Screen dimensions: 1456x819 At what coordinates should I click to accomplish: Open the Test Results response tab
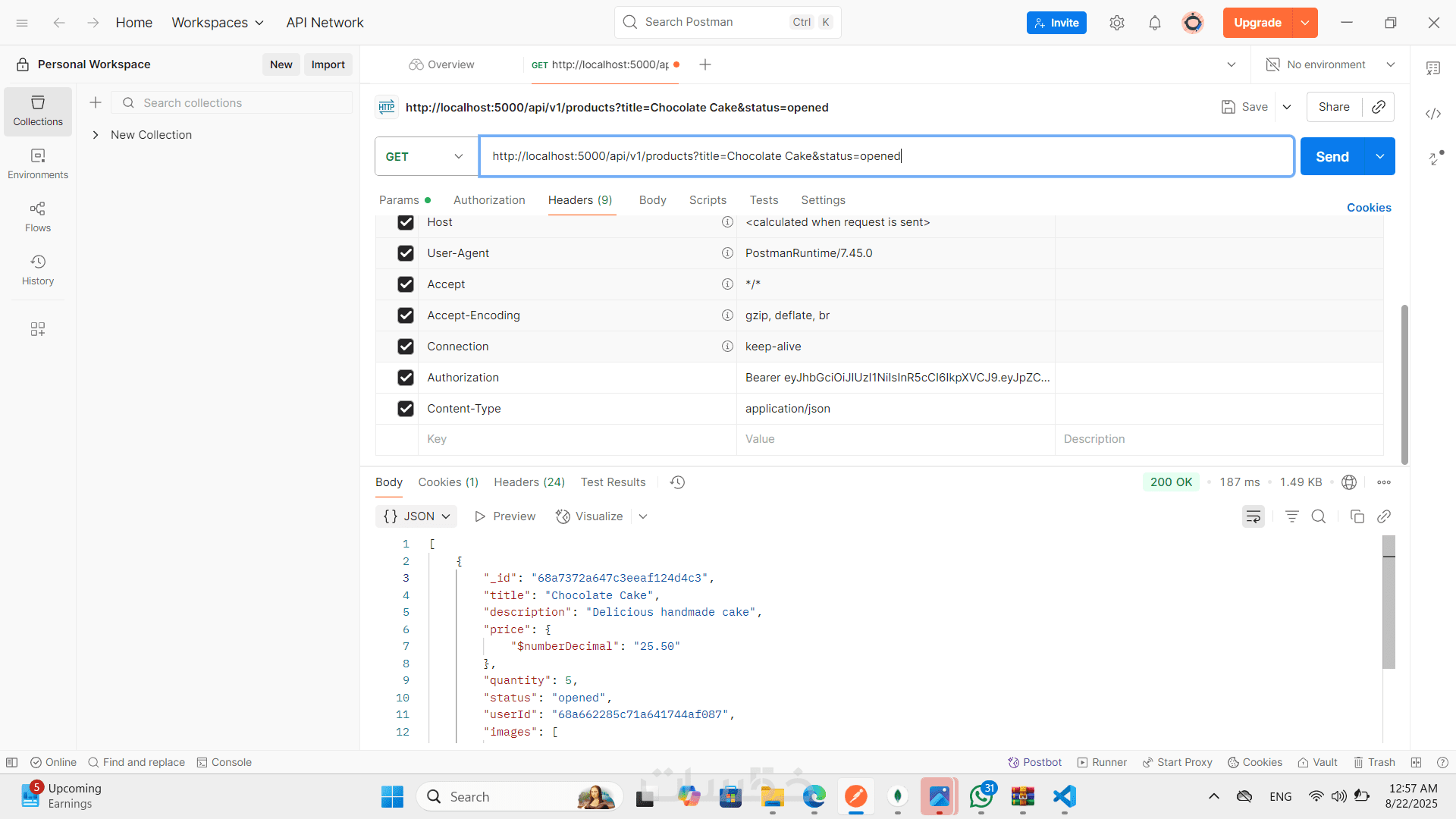coord(613,482)
